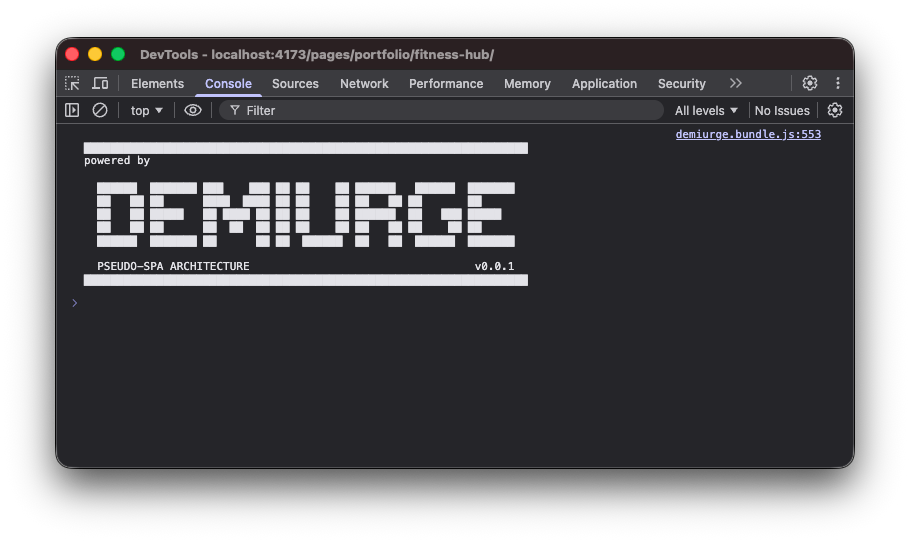910x542 pixels.
Task: Open demiurge.bundle.js:553 source link
Action: click(748, 134)
